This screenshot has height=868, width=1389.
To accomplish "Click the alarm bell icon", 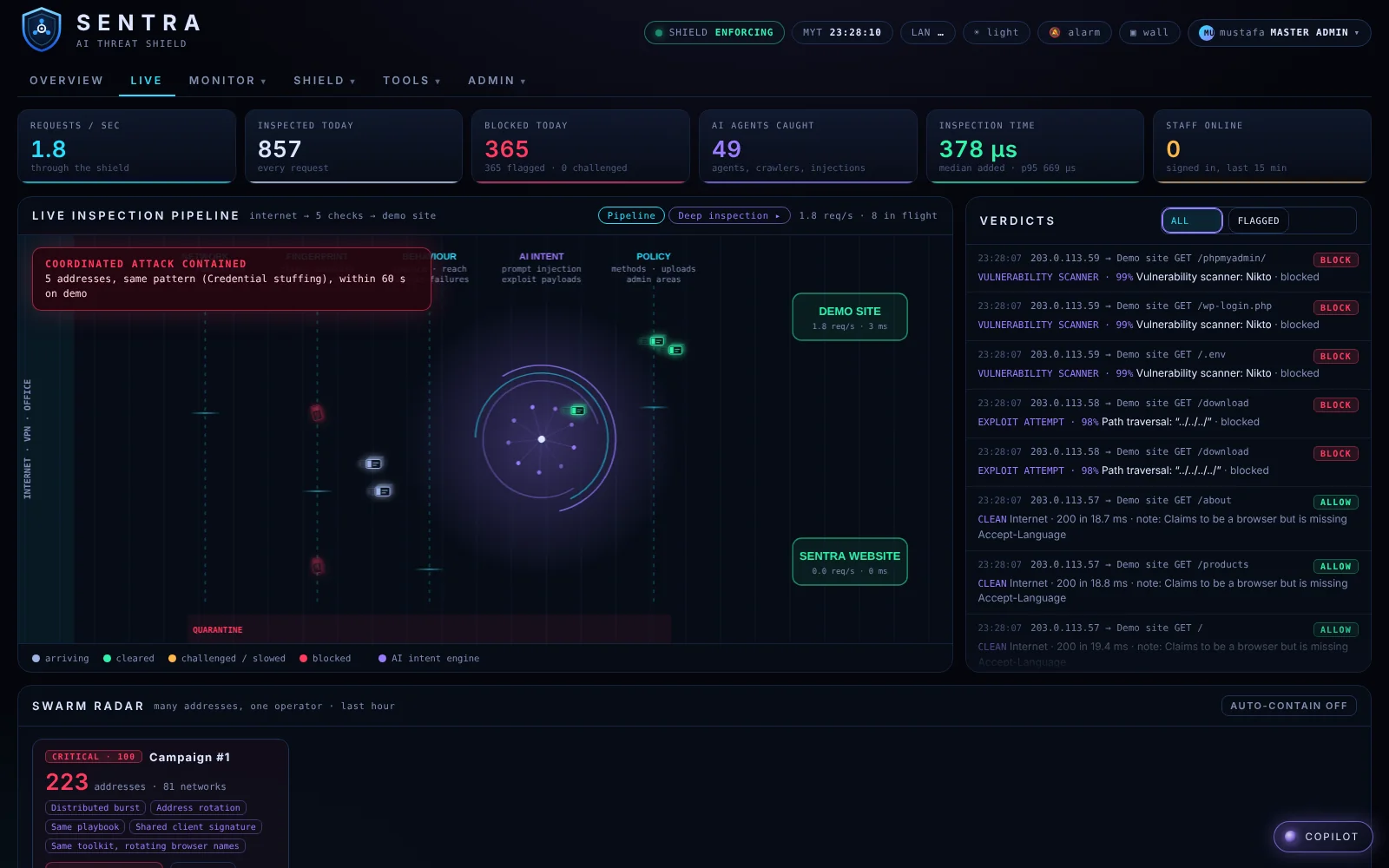I will [1055, 33].
